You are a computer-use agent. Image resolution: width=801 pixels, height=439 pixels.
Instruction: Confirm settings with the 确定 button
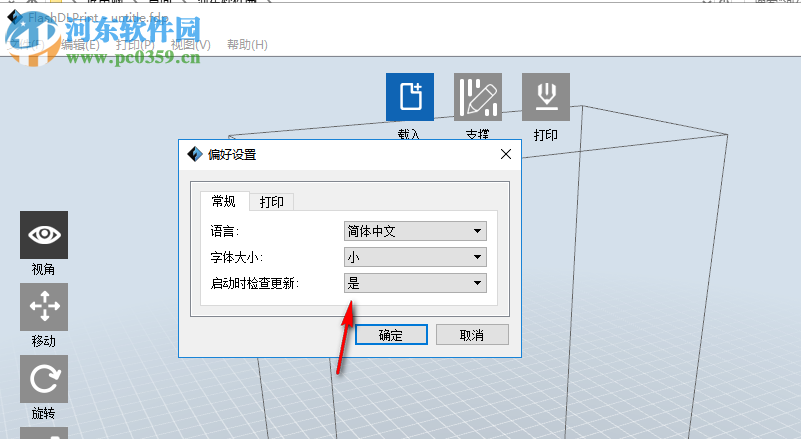tap(391, 335)
